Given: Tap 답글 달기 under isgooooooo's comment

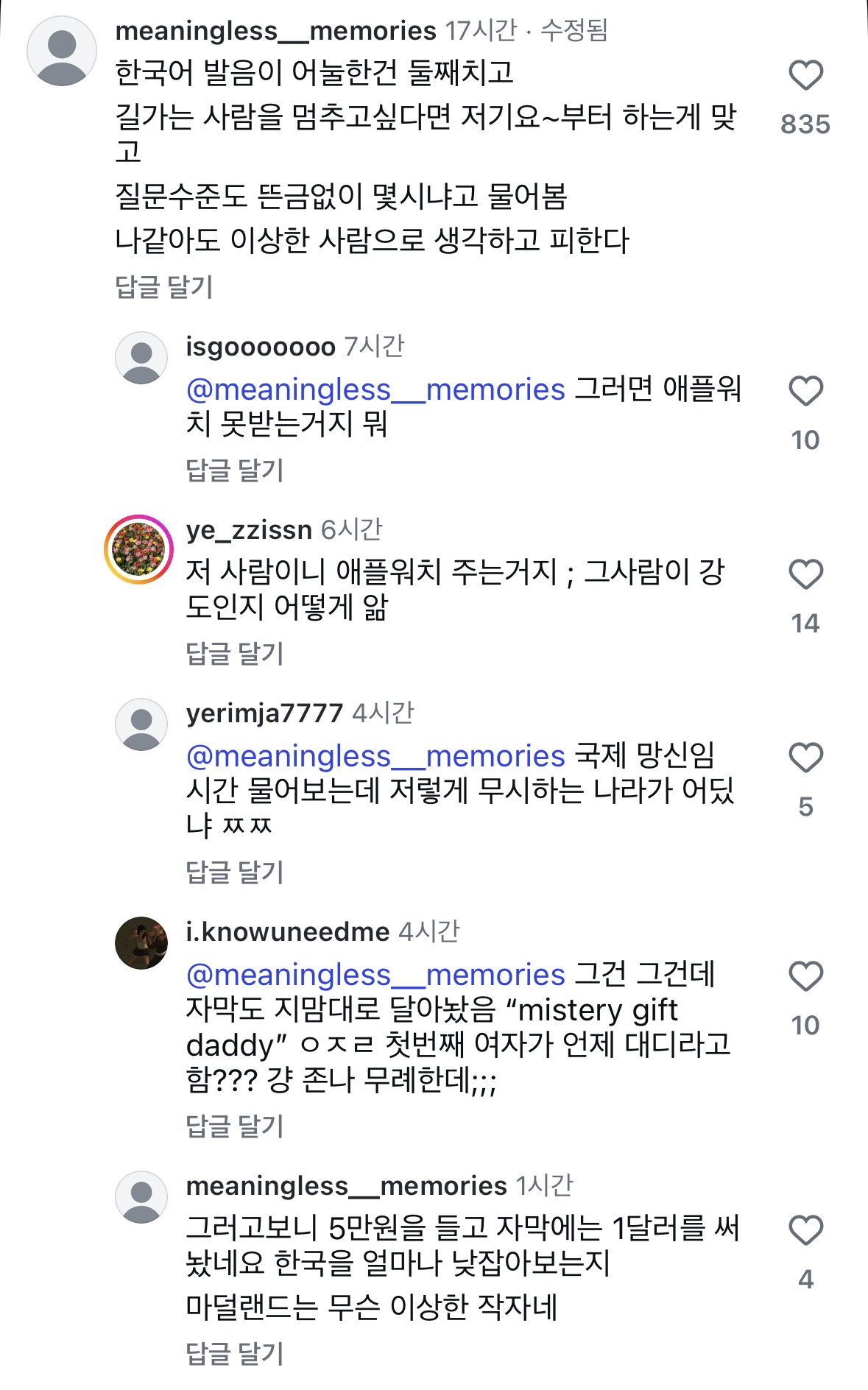Looking at the screenshot, I should 235,470.
